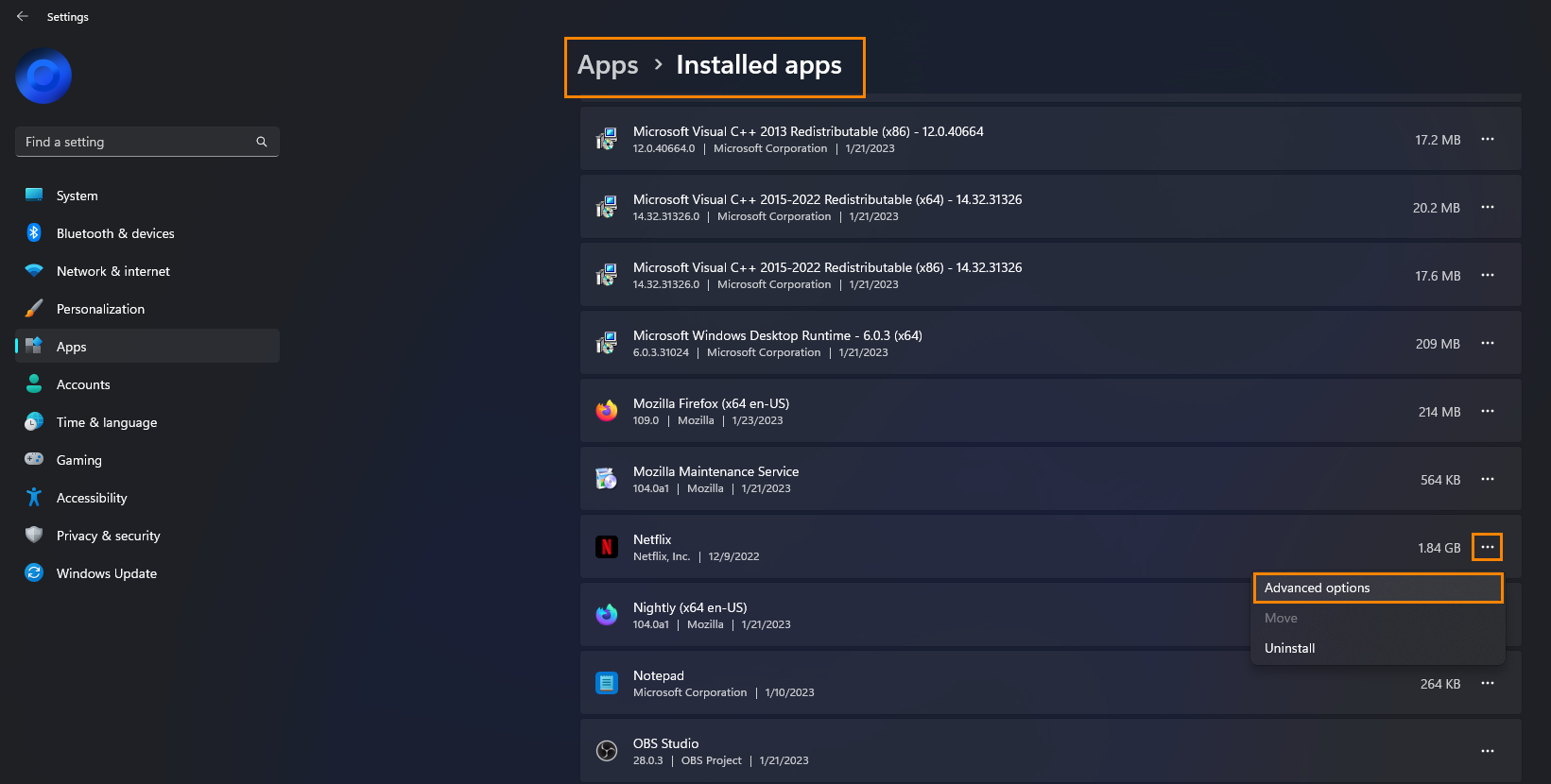
Task: Click the Windows Update refresh icon
Action: tap(34, 572)
